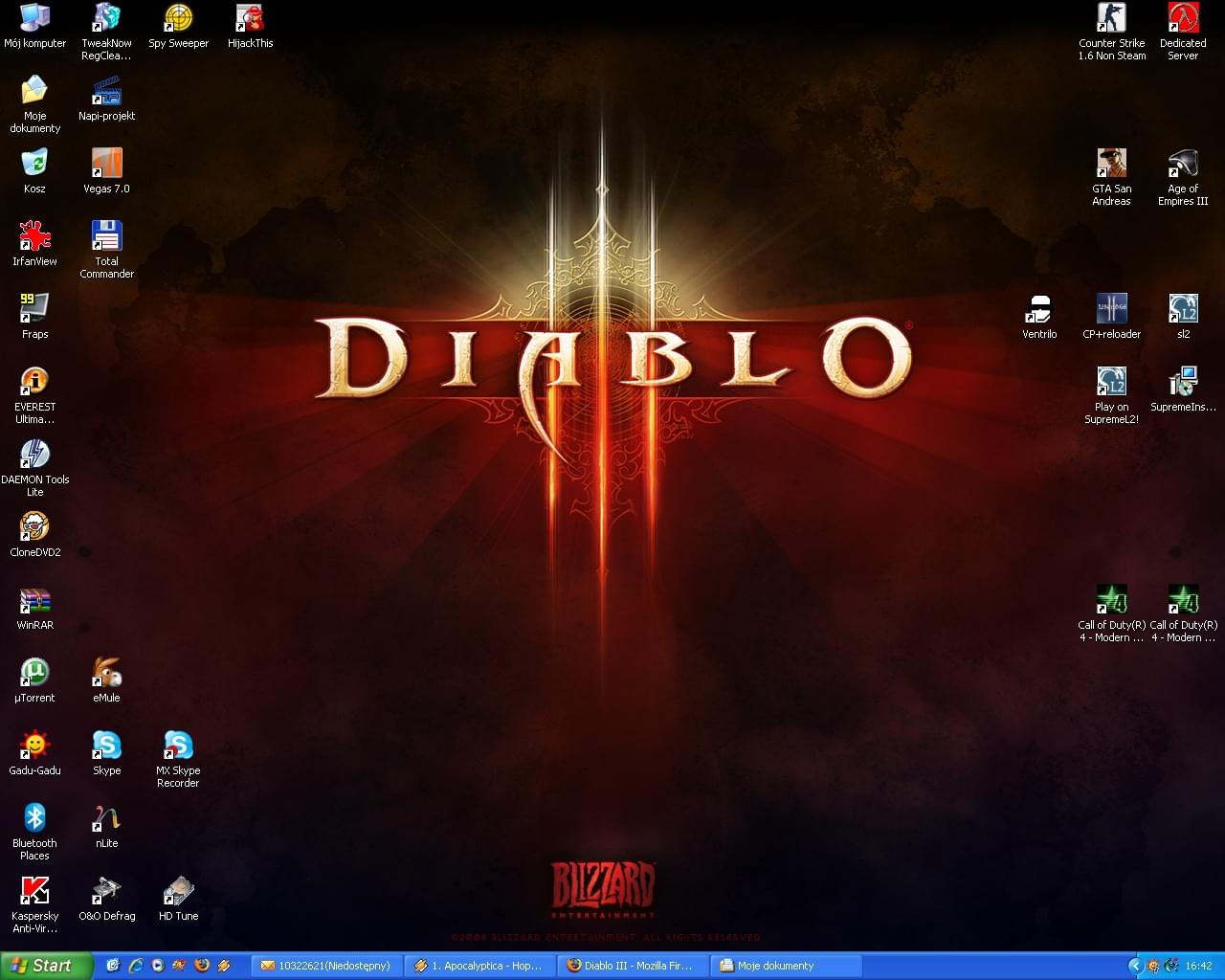The height and width of the screenshot is (980, 1225).
Task: Click Show Desktop quick launch icon
Action: tap(112, 966)
